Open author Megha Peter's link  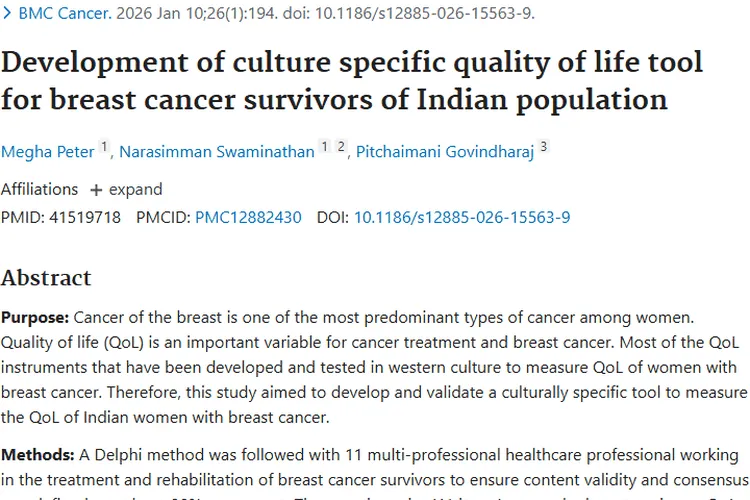coord(47,152)
